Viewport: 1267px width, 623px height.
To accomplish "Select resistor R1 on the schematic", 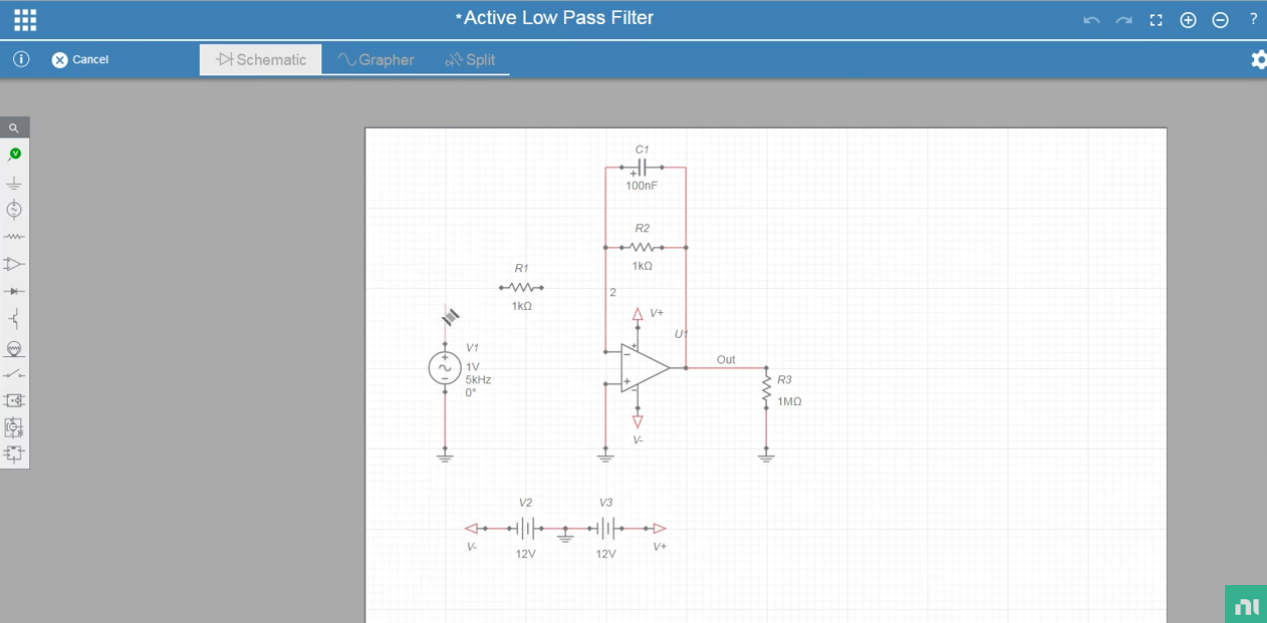I will 521,288.
